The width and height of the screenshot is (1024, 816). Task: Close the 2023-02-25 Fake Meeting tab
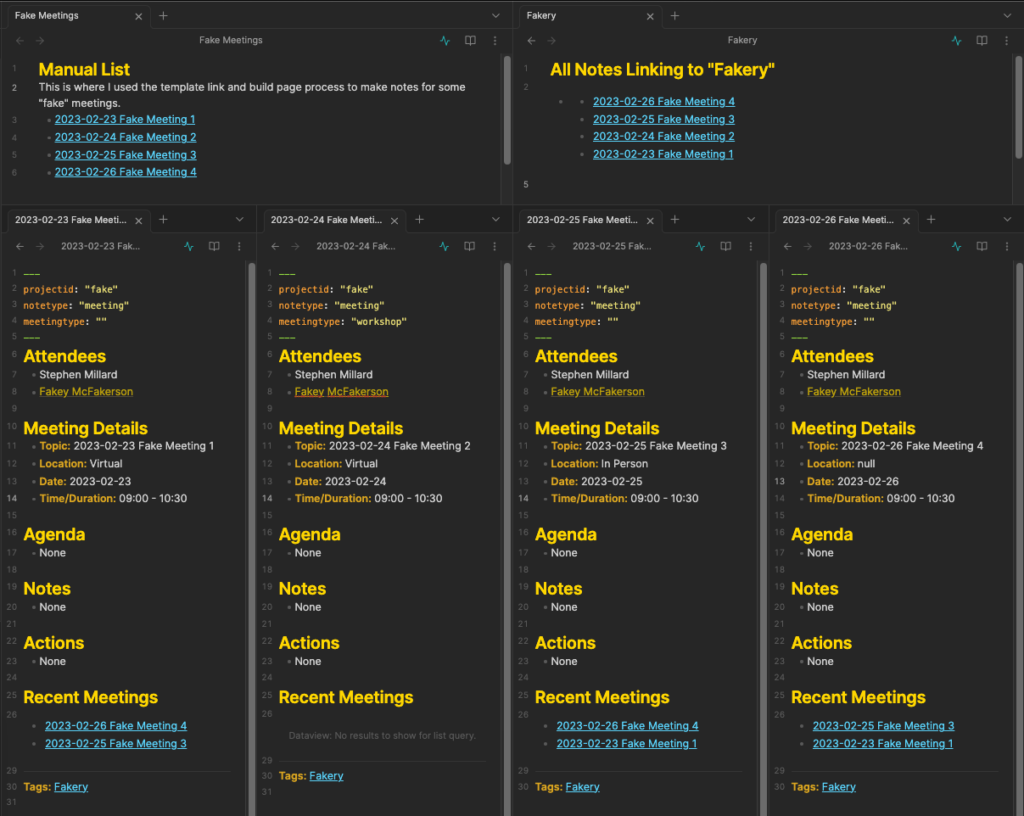pyautogui.click(x=651, y=220)
